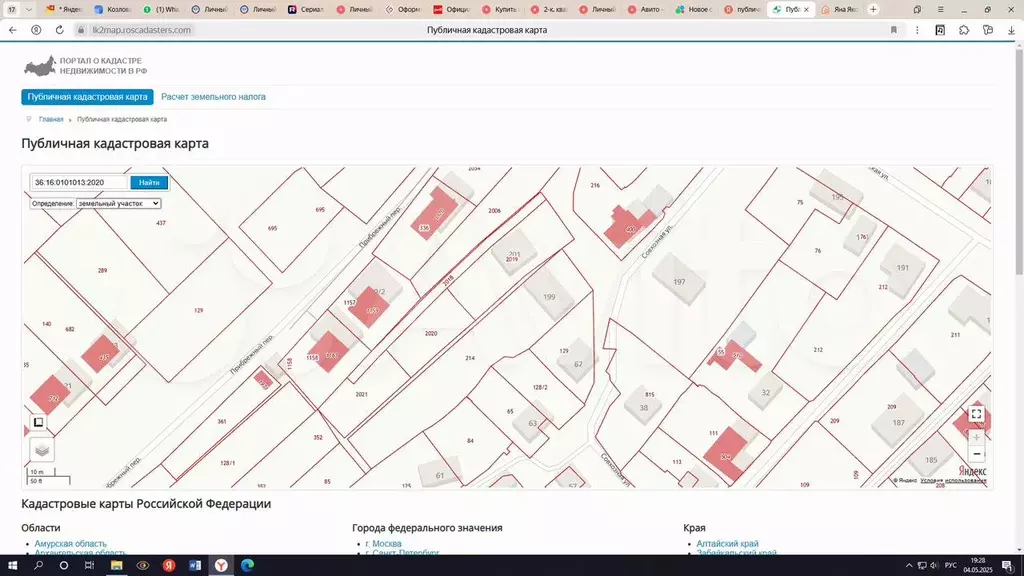
Task: Click the Yandex home icon beside back arrow
Action: point(36,30)
